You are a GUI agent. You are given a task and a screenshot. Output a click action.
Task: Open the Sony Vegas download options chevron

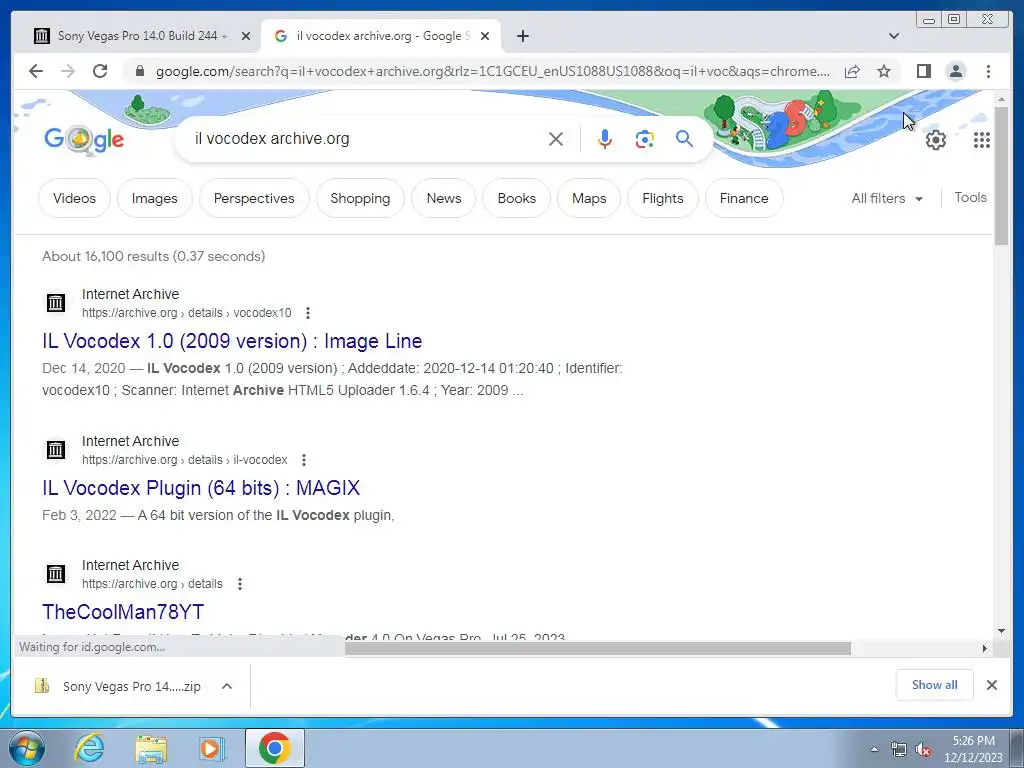click(x=227, y=686)
